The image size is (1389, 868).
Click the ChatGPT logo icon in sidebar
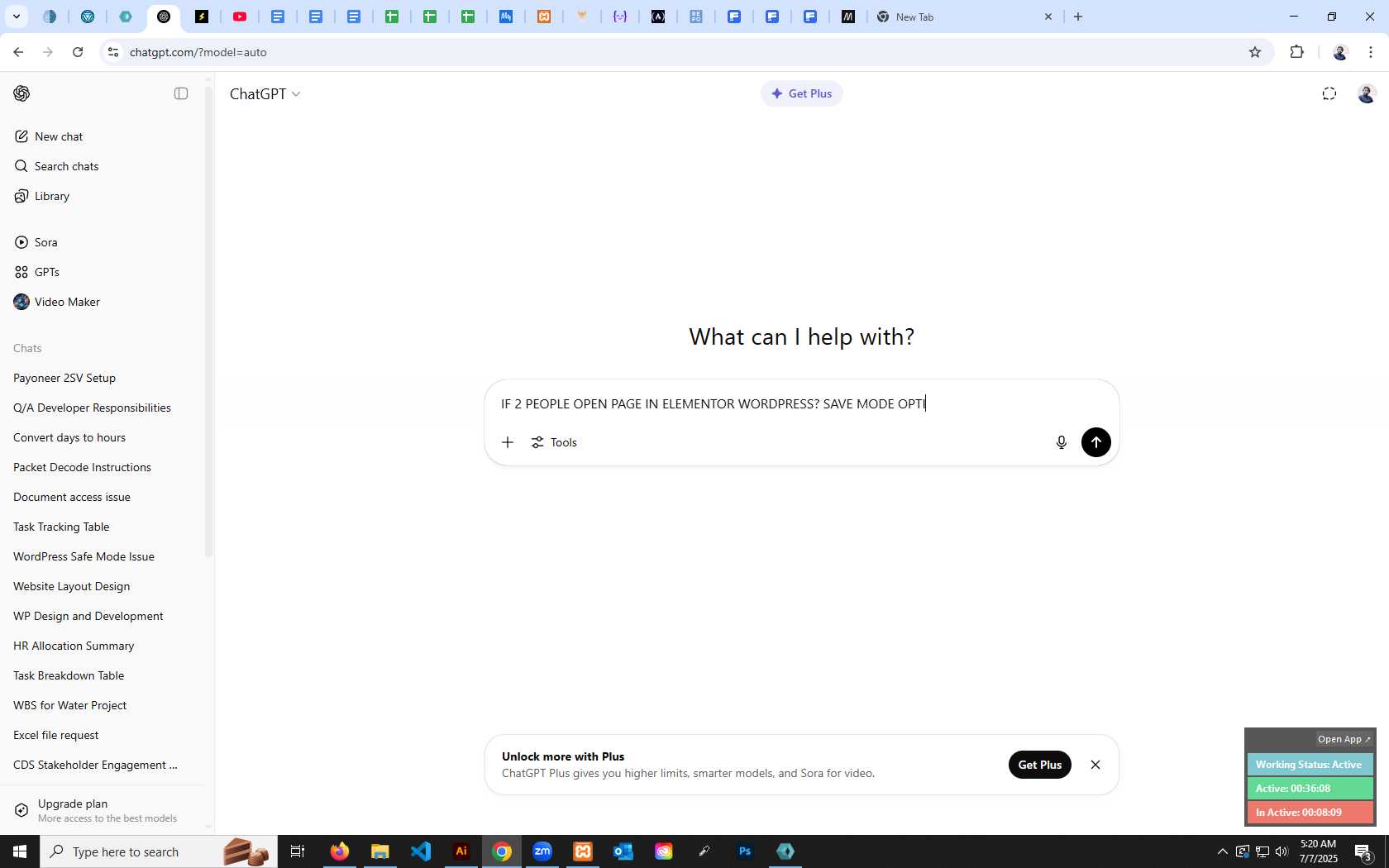point(21,93)
